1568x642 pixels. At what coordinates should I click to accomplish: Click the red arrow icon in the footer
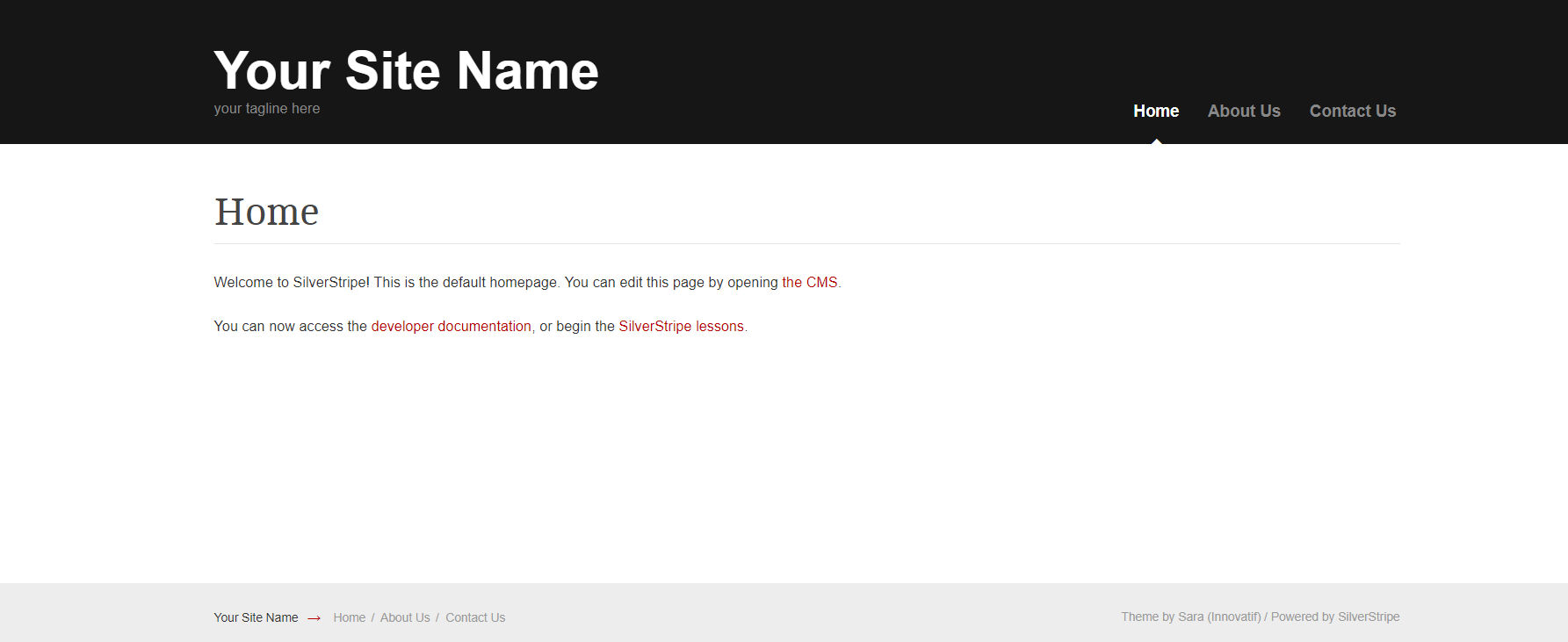pos(314,618)
